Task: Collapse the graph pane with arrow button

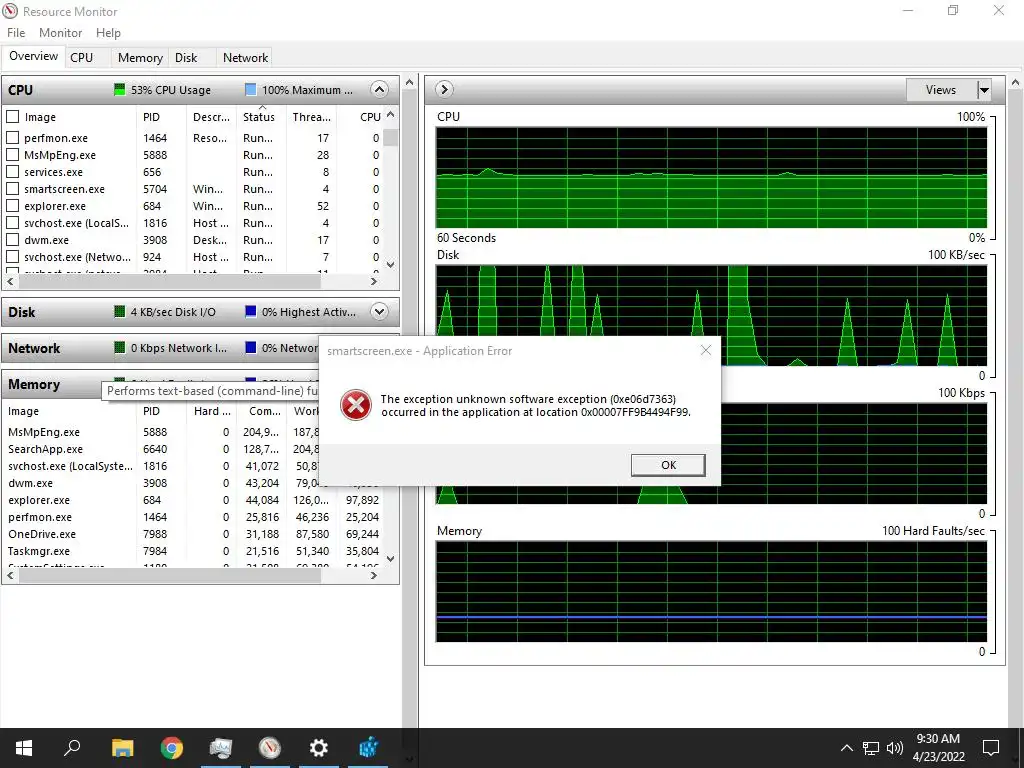Action: pyautogui.click(x=444, y=89)
